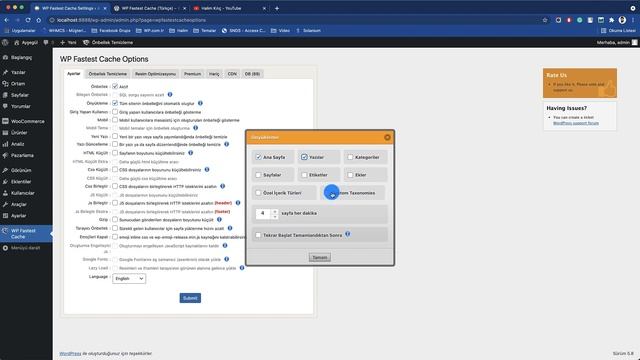Click info icon next to HTML Küçült
640x360 pixels.
(x=191, y=153)
